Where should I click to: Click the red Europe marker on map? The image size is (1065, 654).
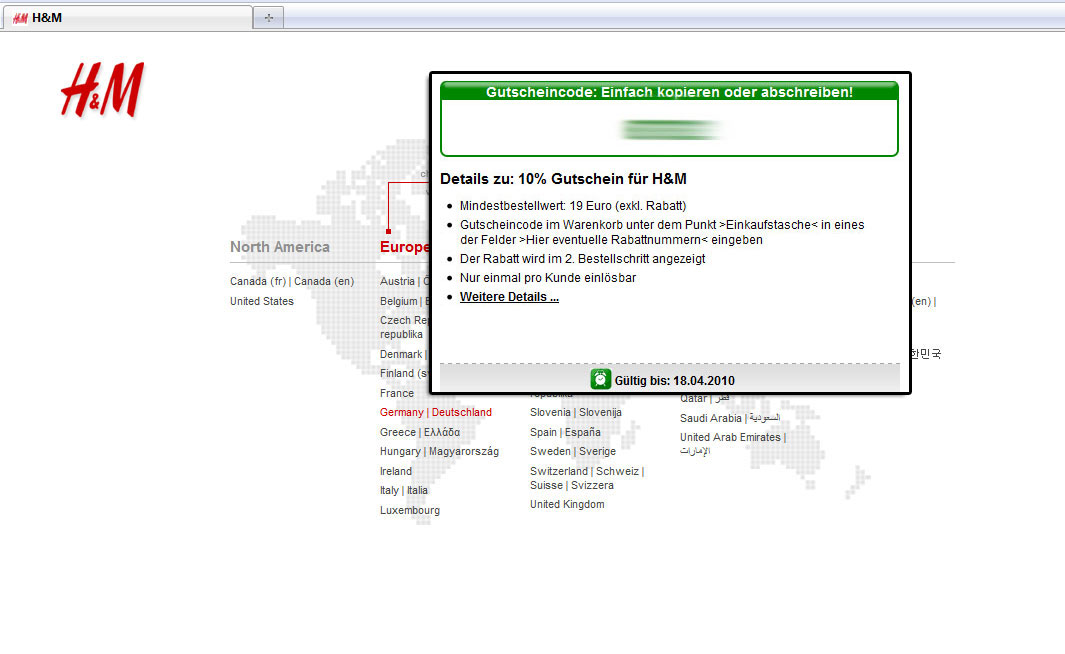pyautogui.click(x=389, y=232)
